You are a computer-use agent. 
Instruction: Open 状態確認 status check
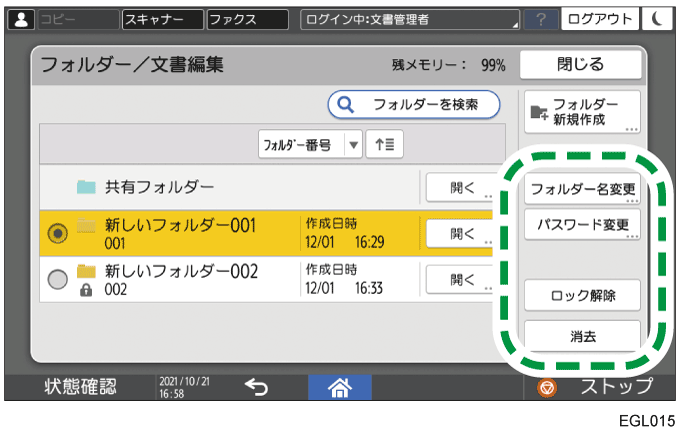pos(81,387)
